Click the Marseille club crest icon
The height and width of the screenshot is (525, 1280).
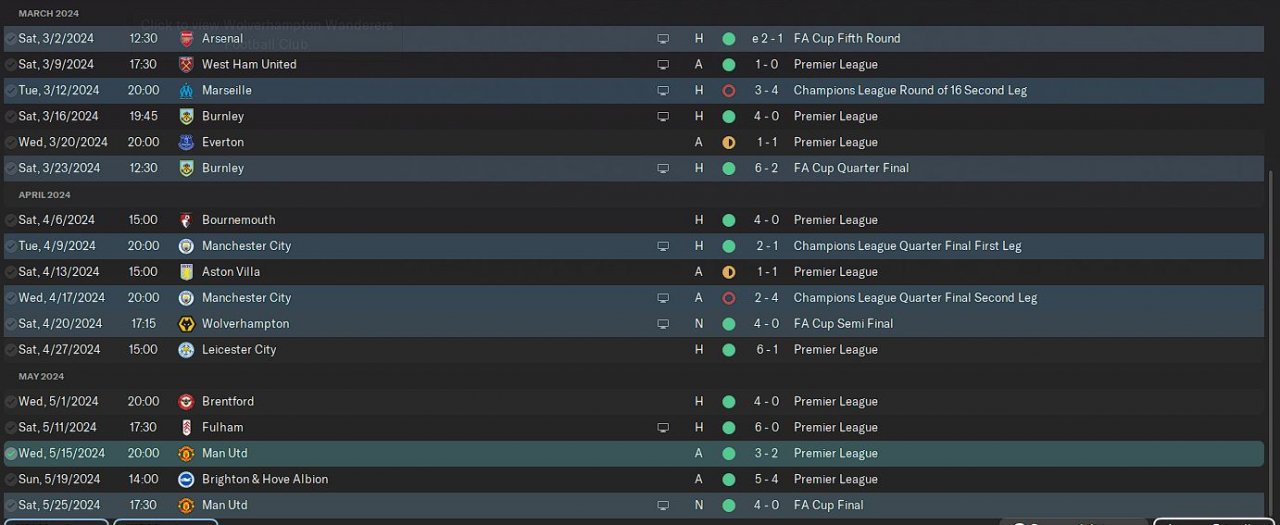[186, 91]
